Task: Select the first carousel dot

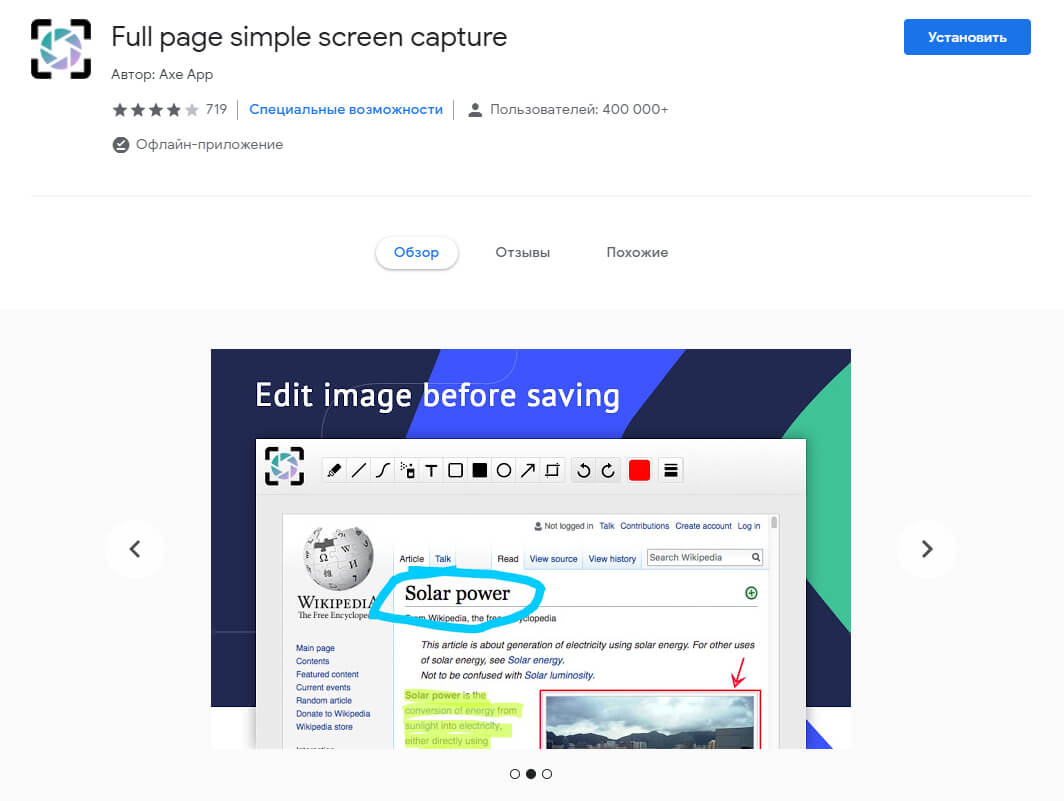Action: (x=515, y=774)
